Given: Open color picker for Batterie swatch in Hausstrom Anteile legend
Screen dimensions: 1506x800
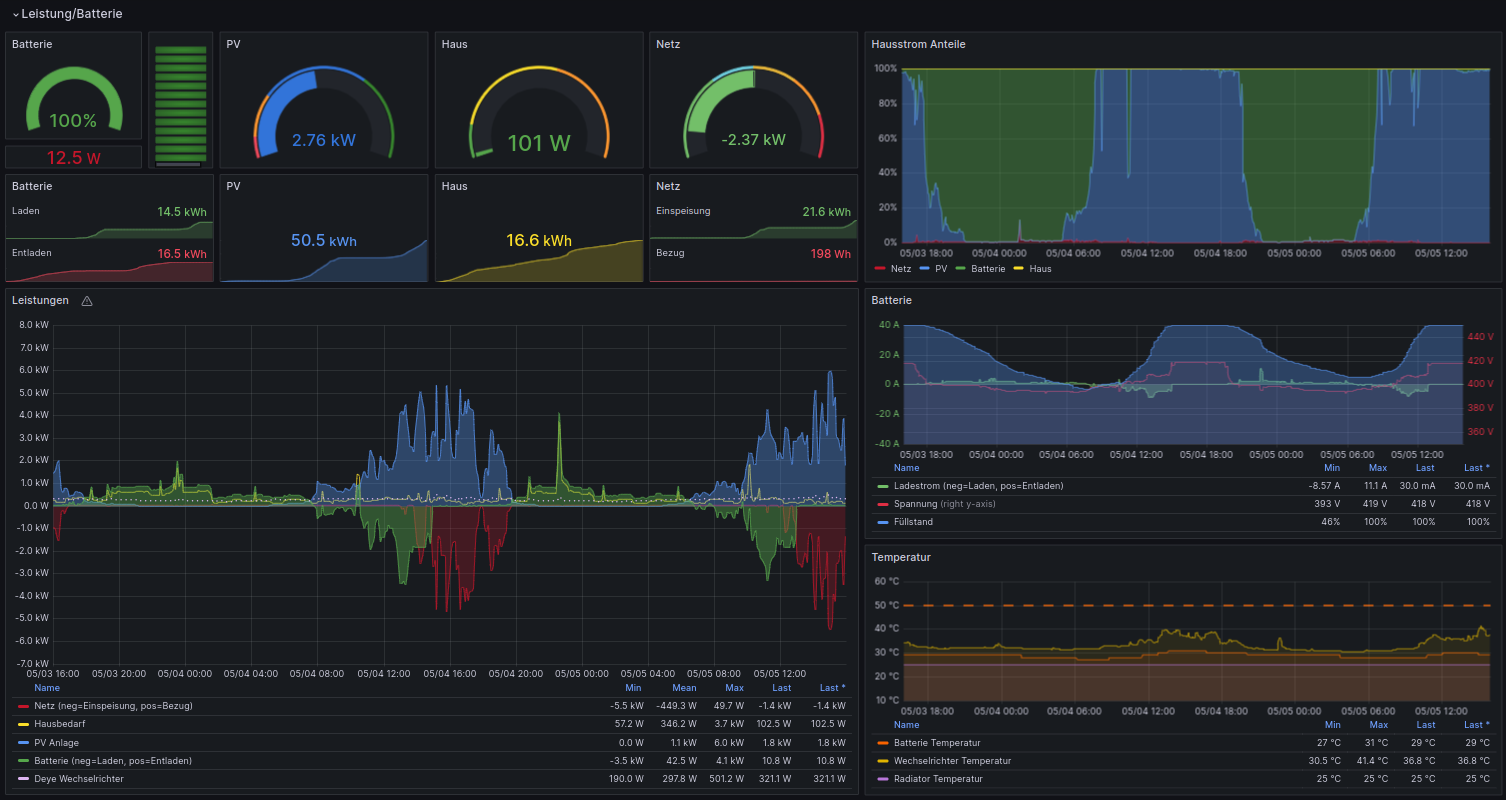Looking at the screenshot, I should coord(962,268).
